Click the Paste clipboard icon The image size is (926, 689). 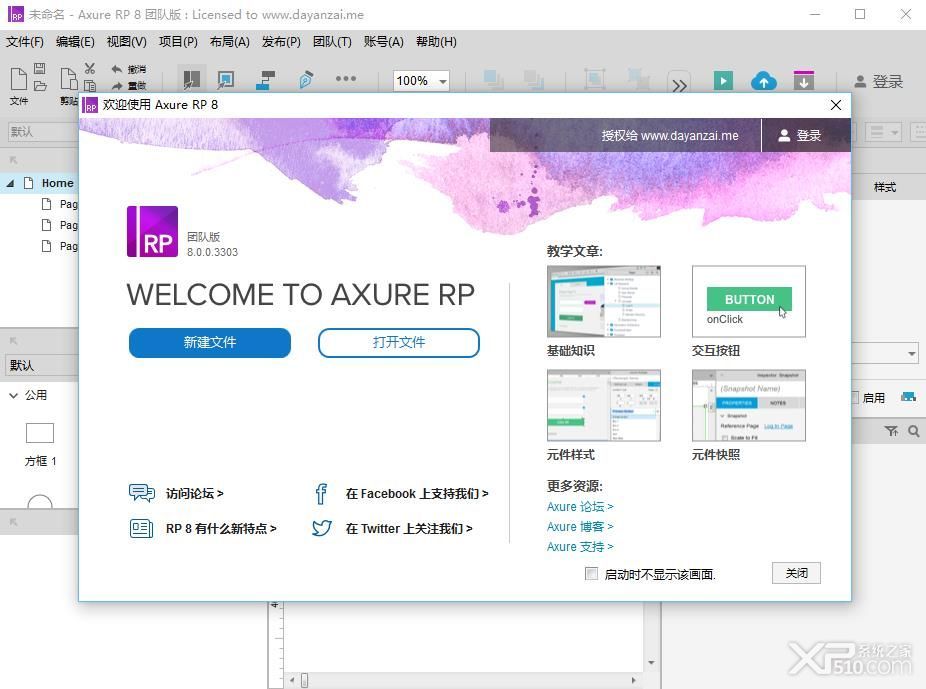69,79
